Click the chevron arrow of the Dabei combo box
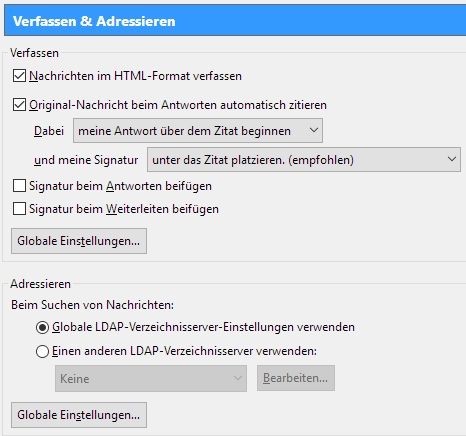 314,130
